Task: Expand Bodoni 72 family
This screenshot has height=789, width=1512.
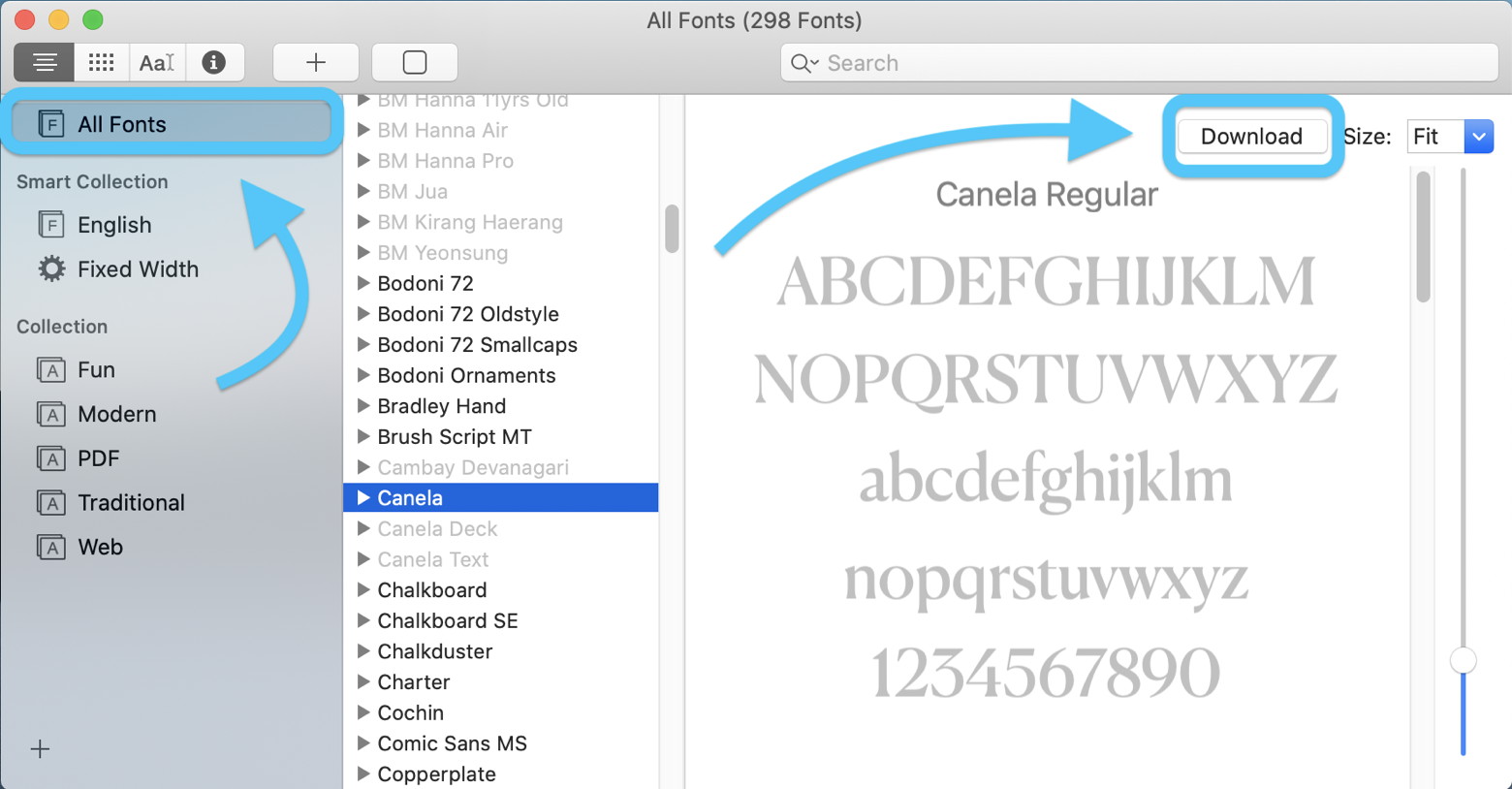Action: (x=363, y=284)
